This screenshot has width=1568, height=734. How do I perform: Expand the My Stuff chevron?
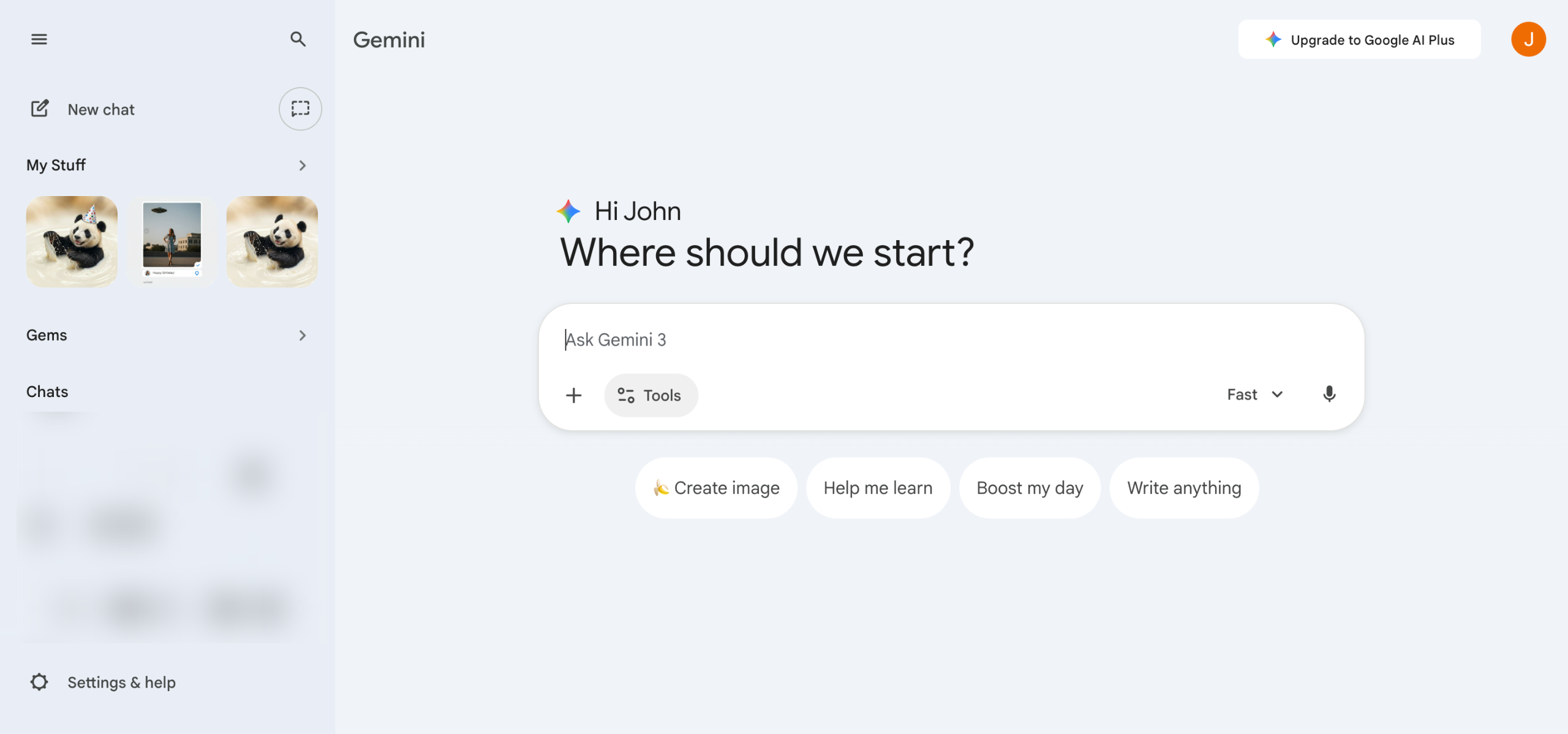click(x=302, y=165)
